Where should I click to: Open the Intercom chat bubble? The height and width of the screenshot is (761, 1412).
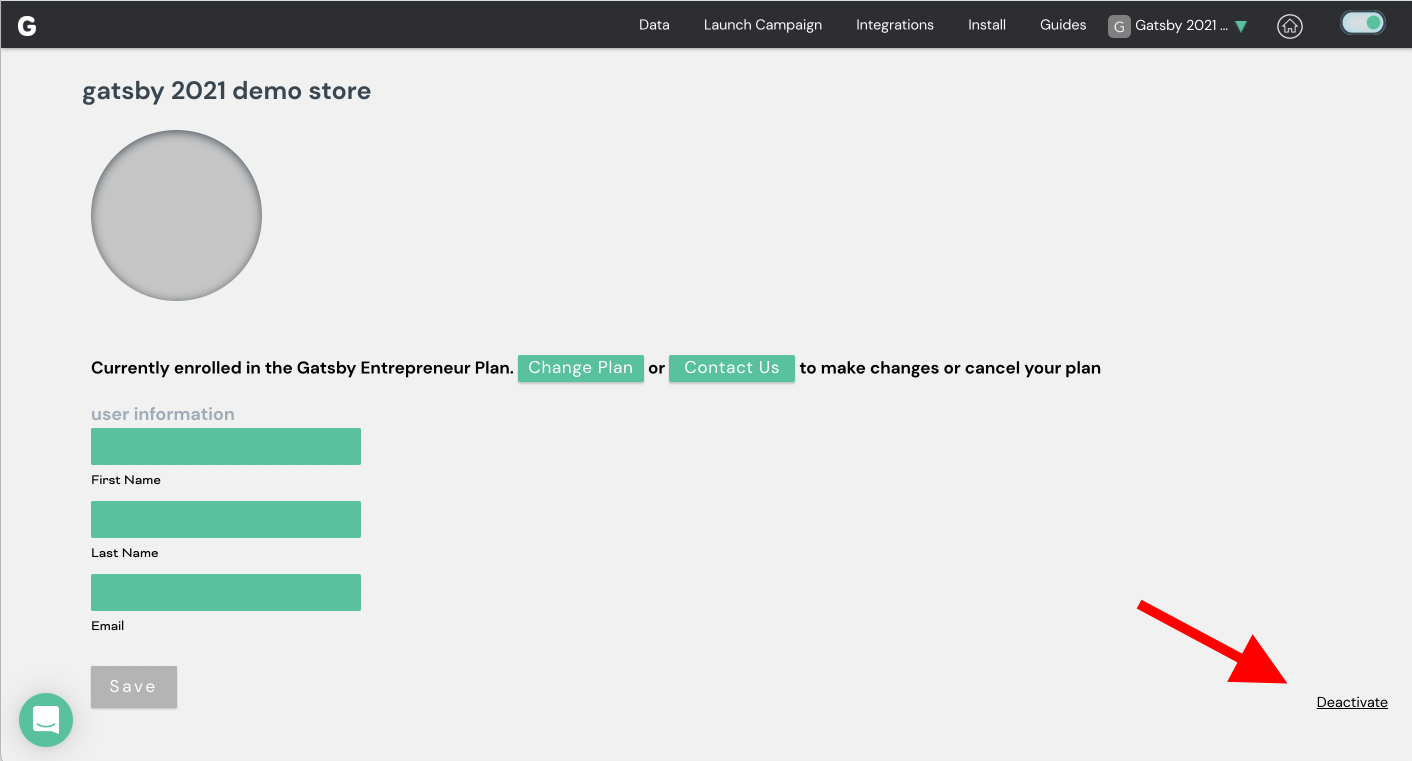click(46, 720)
